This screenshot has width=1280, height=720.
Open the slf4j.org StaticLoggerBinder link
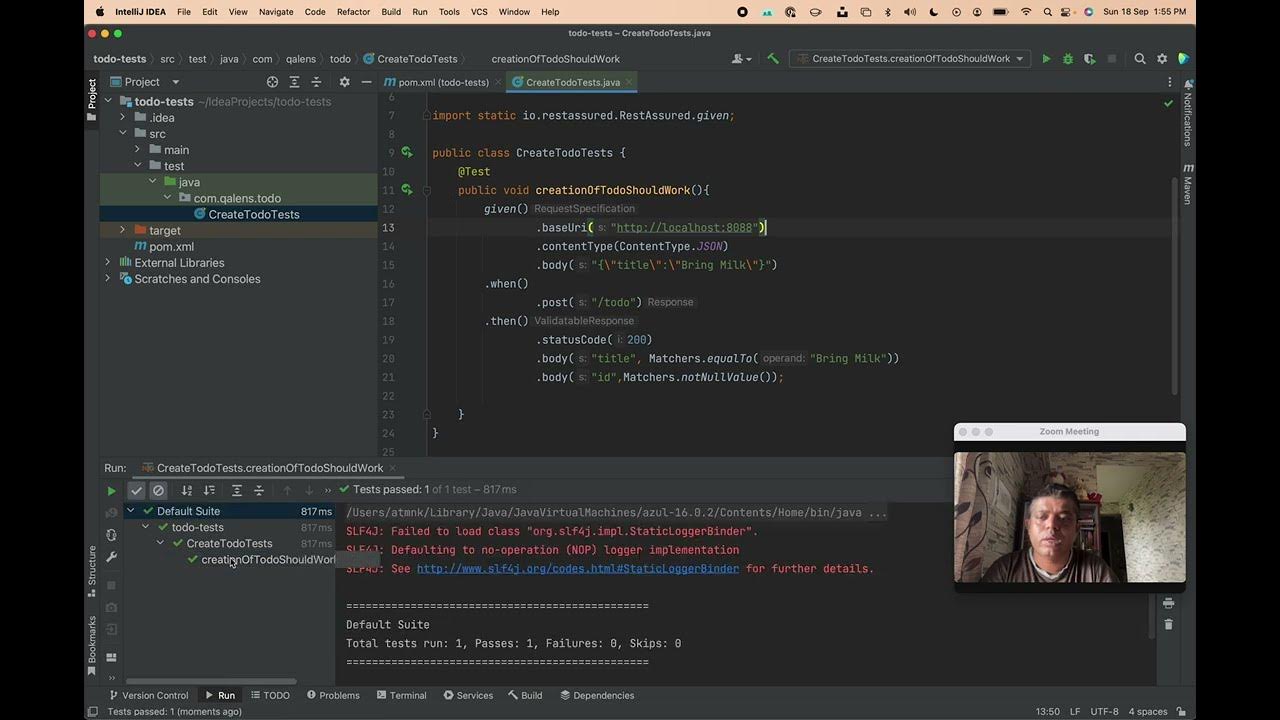coord(578,568)
